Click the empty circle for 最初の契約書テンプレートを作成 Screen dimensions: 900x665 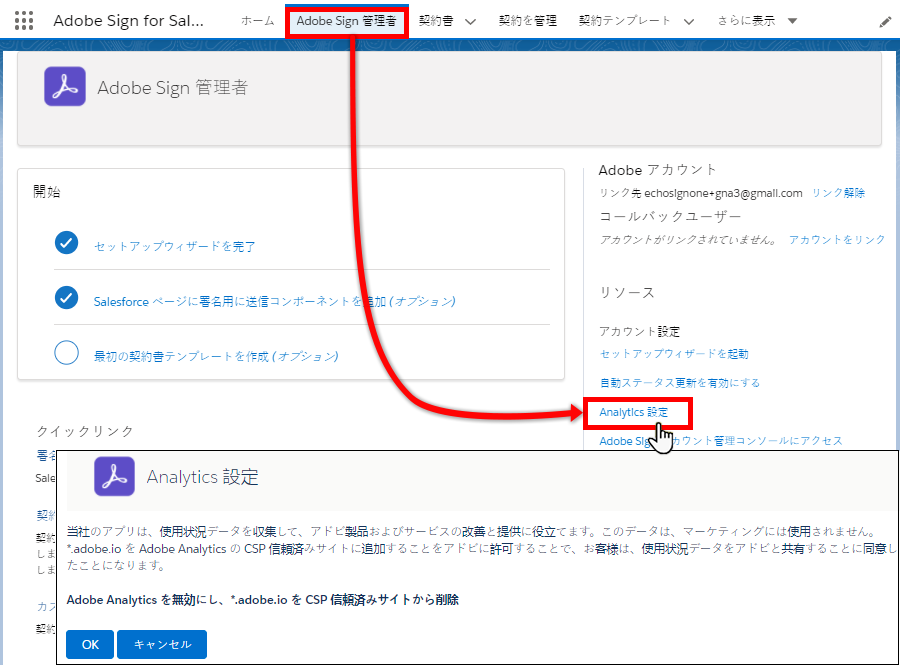click(x=67, y=353)
